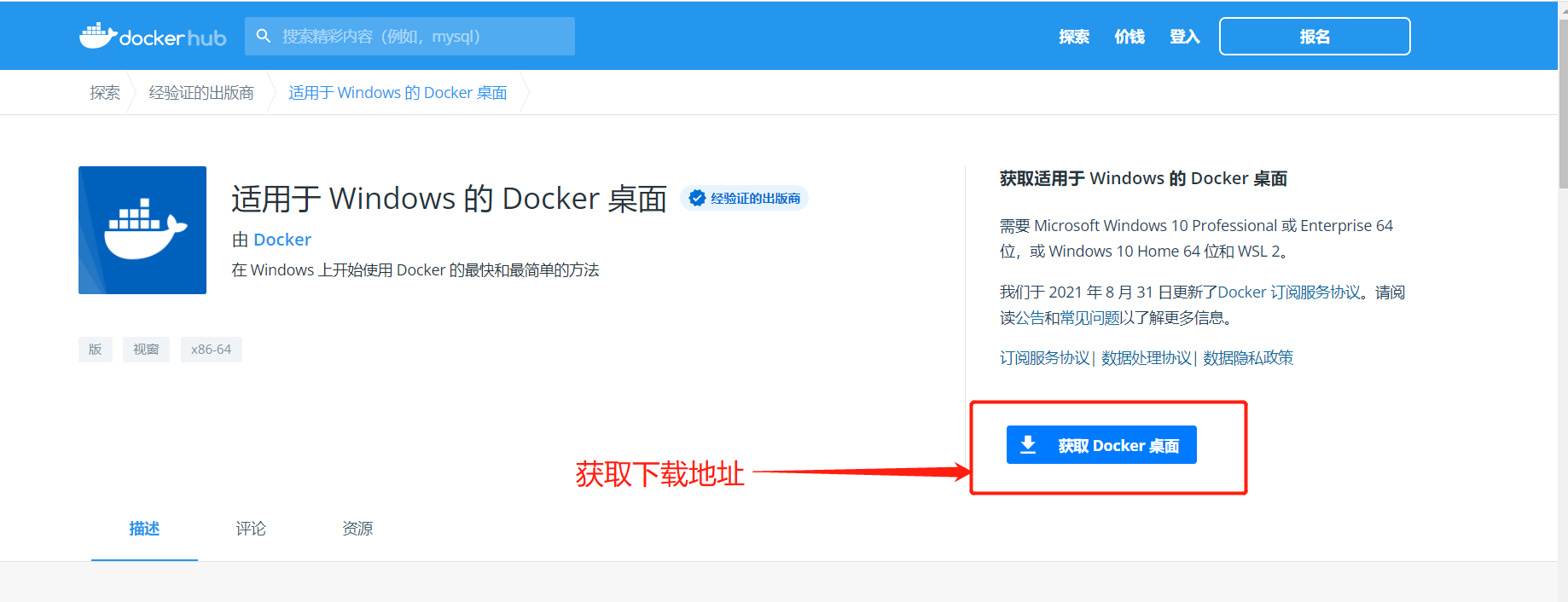
Task: Open the Docker publisher link
Action: [282, 240]
